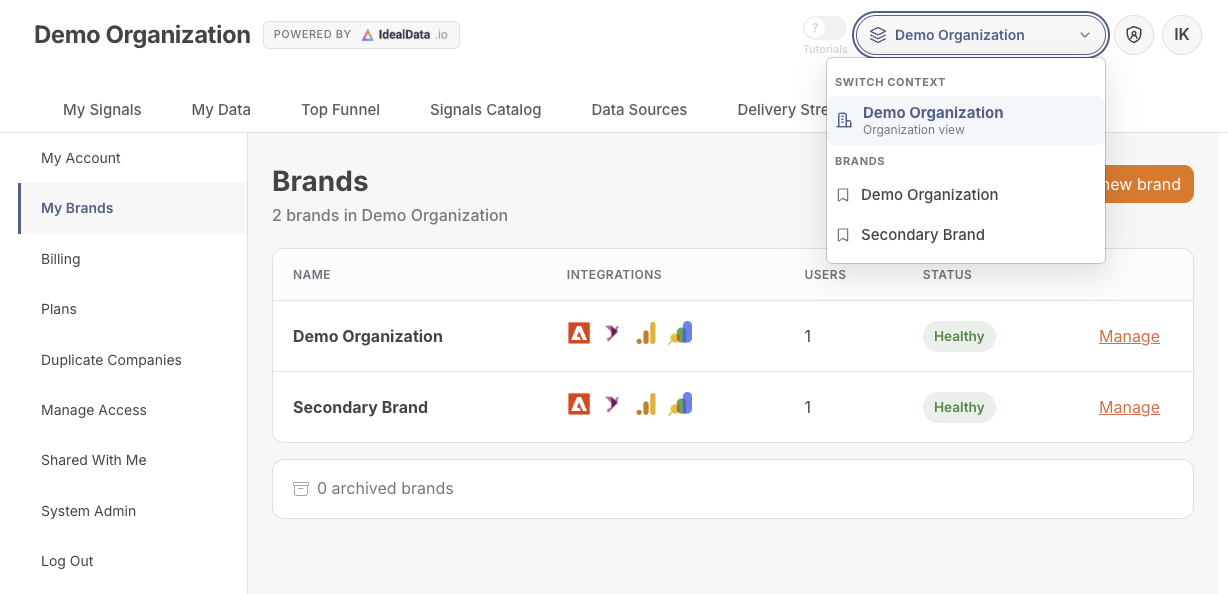
Task: Choose Demo Organization under the Brands list
Action: point(966,195)
